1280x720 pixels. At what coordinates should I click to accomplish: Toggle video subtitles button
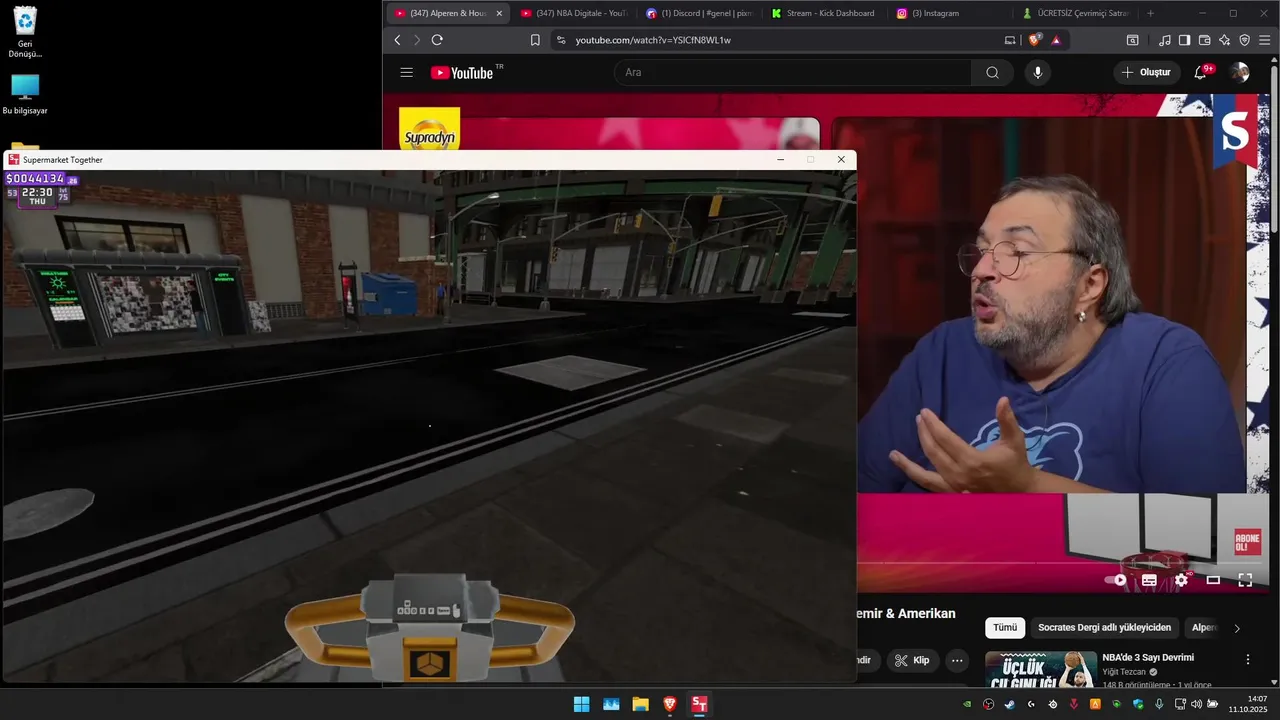point(1149,579)
